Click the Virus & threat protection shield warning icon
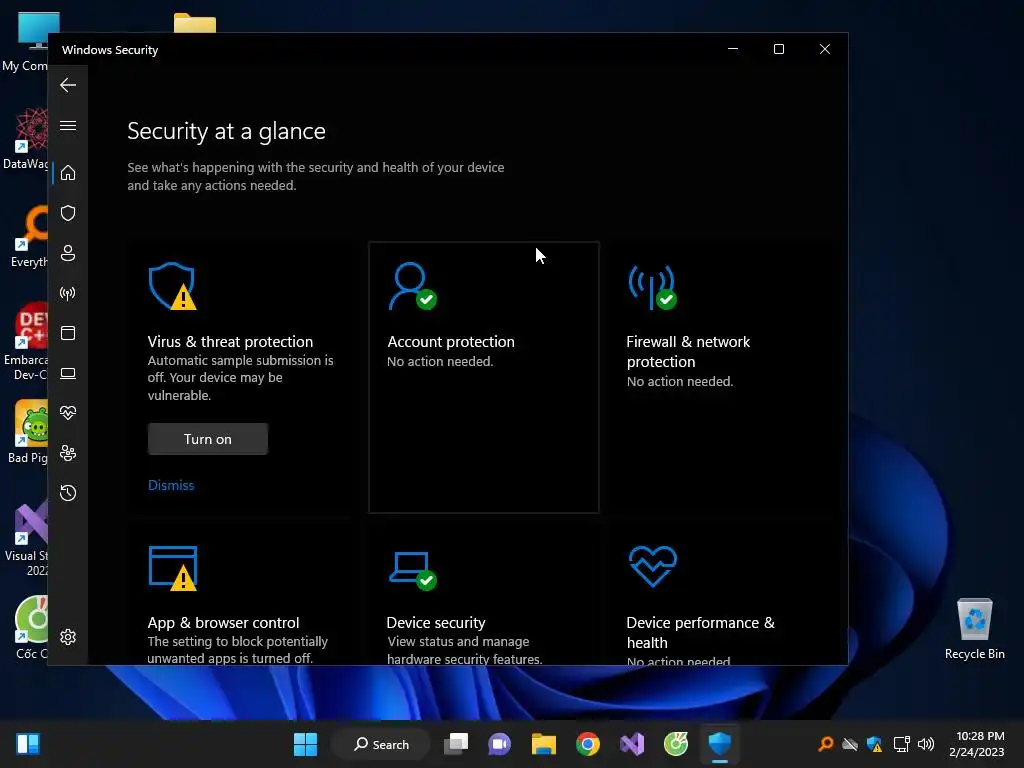 coord(172,286)
